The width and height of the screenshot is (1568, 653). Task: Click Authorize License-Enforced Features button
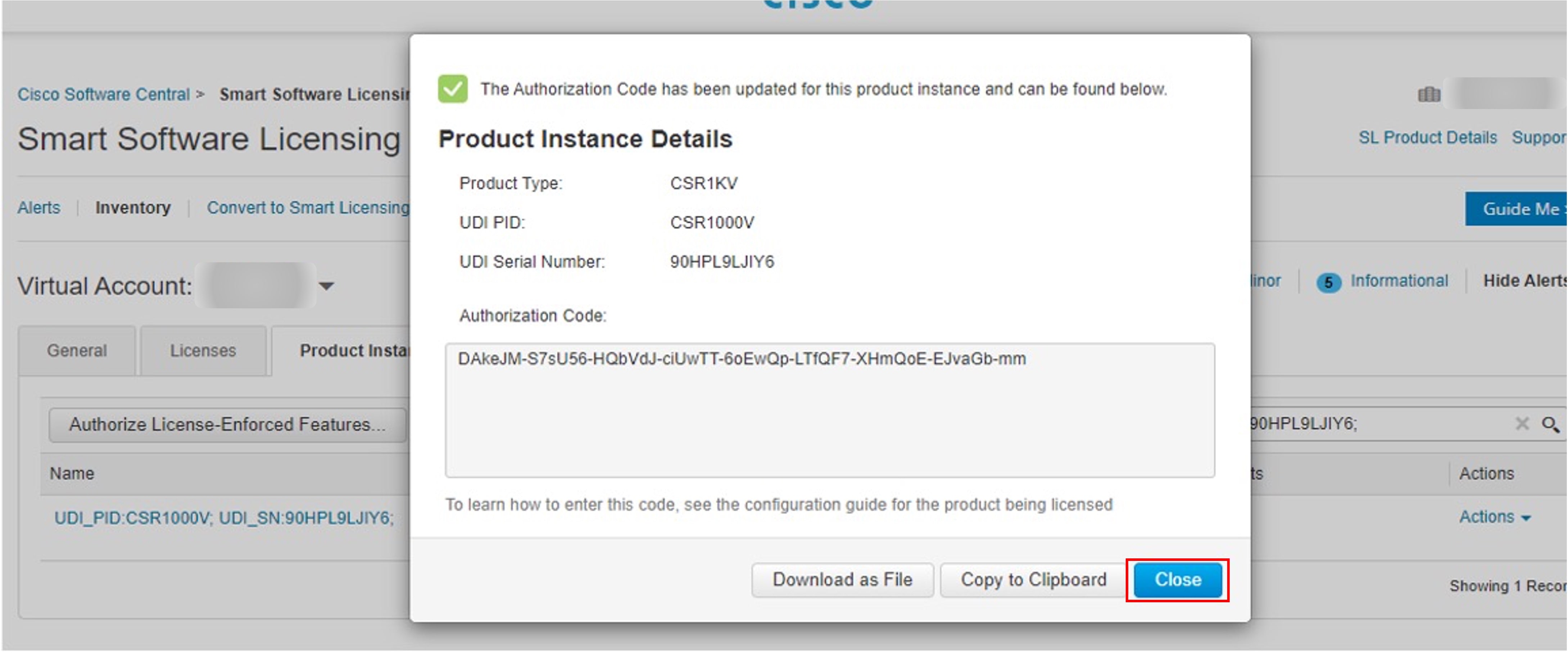tap(227, 424)
